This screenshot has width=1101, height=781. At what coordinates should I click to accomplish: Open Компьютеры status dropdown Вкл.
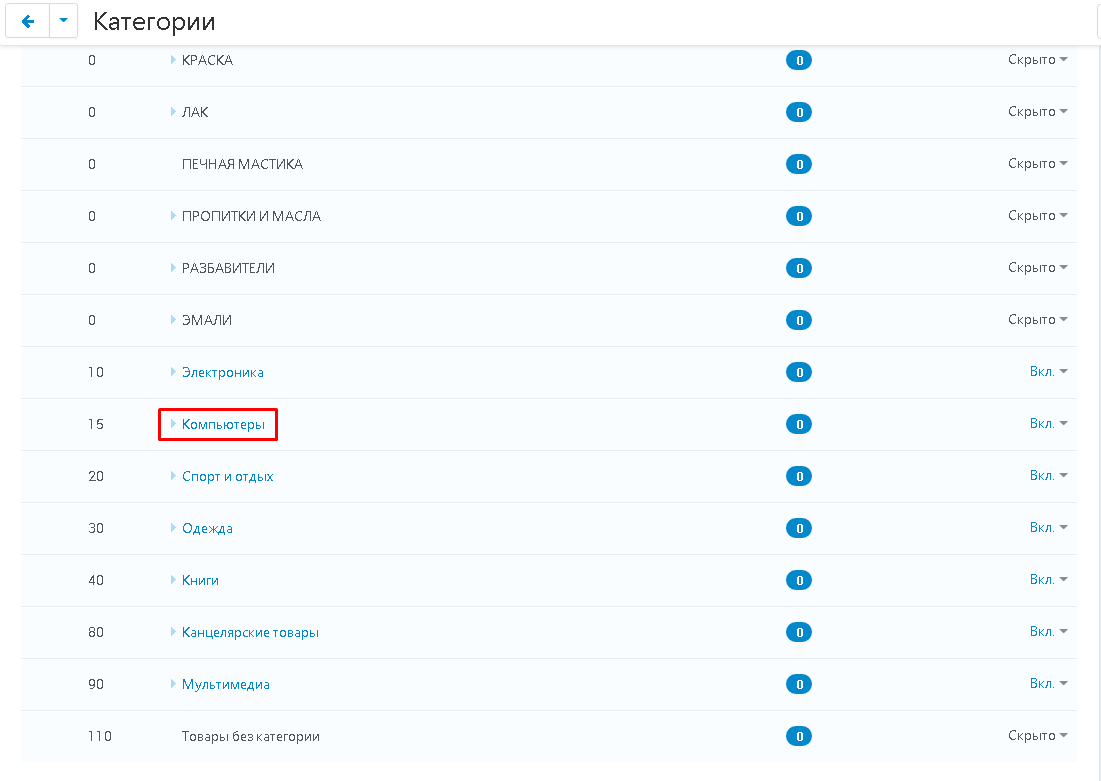click(x=1048, y=424)
